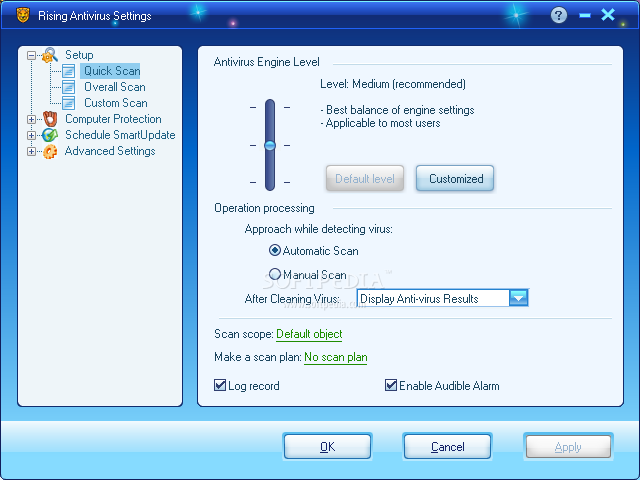Open the Default object scan scope link
640x480 pixels.
click(309, 334)
